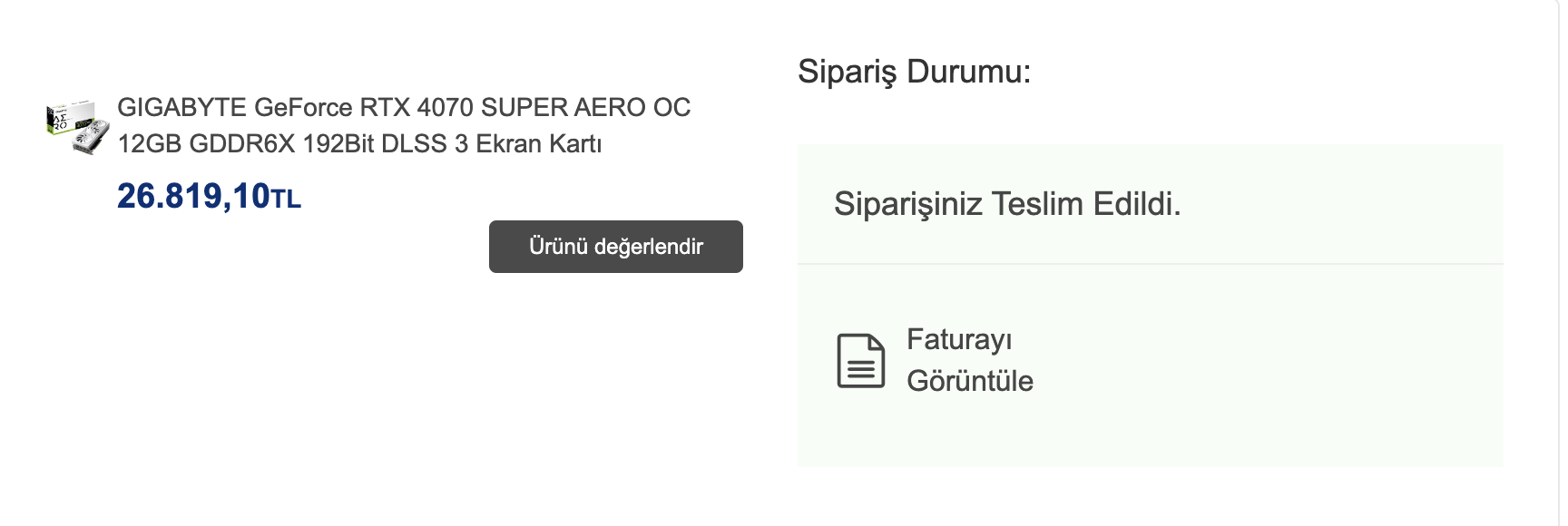Click the 12GB GDDR6X 192Bit description line
The width and height of the screenshot is (1568, 526).
[x=359, y=144]
